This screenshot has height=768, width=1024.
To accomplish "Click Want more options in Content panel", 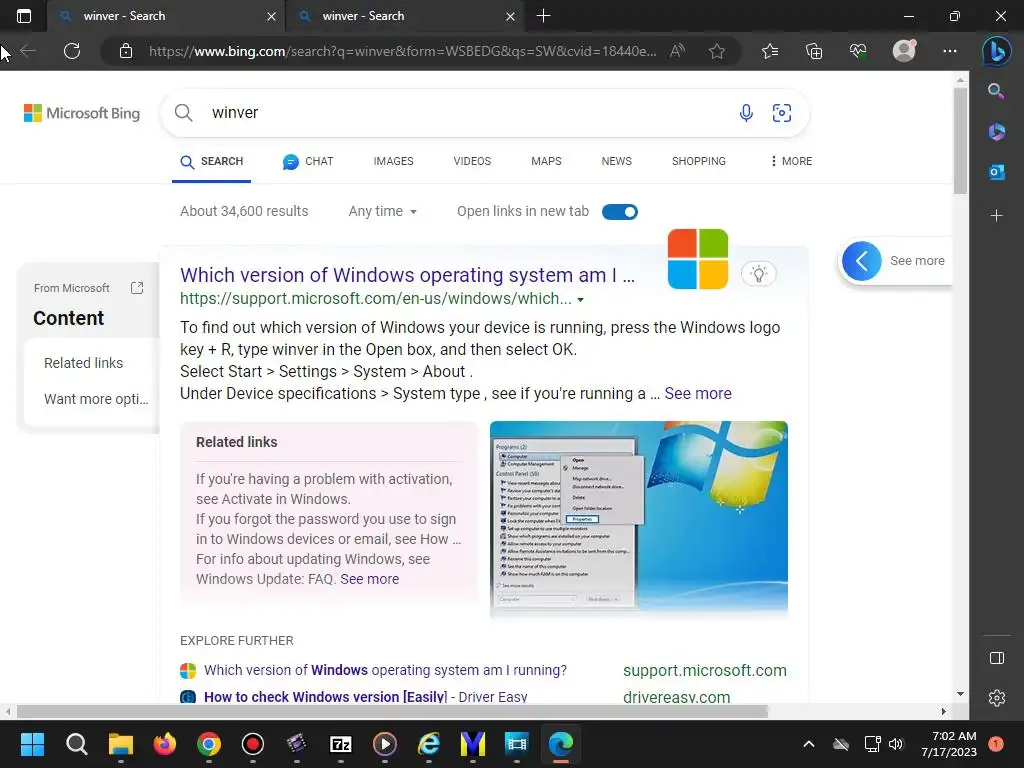I will pos(96,399).
